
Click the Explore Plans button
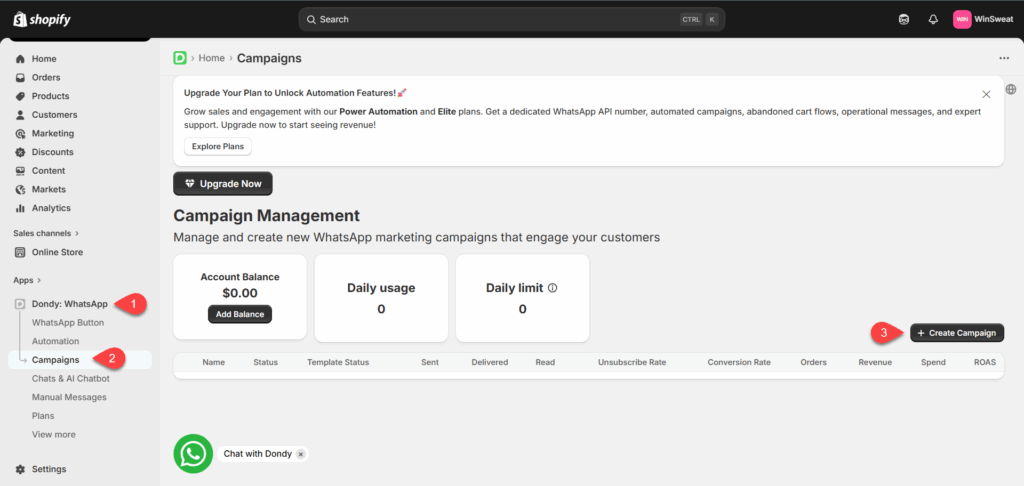(217, 147)
